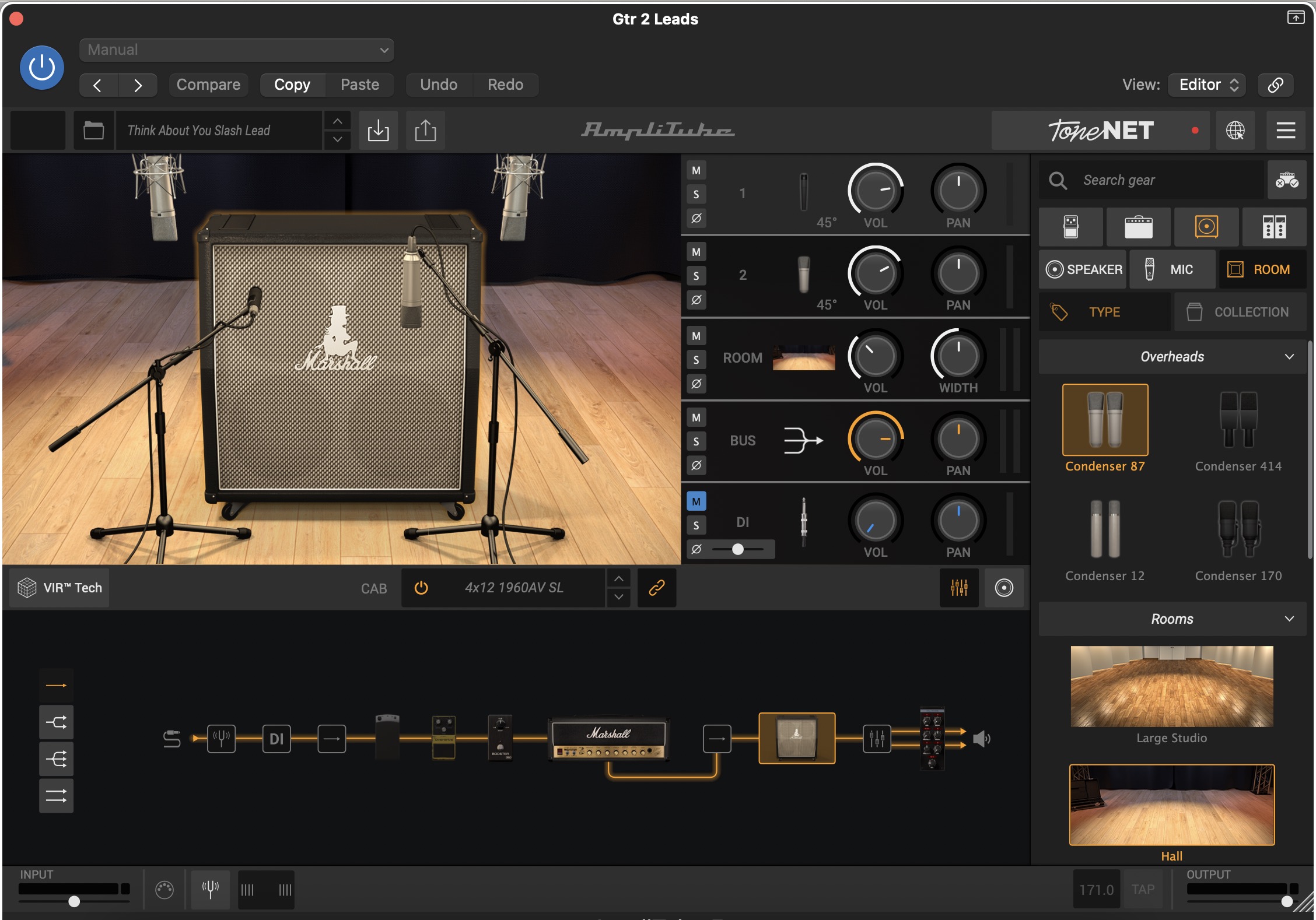Click the Copy button
Image resolution: width=1316 pixels, height=920 pixels.
click(x=292, y=85)
